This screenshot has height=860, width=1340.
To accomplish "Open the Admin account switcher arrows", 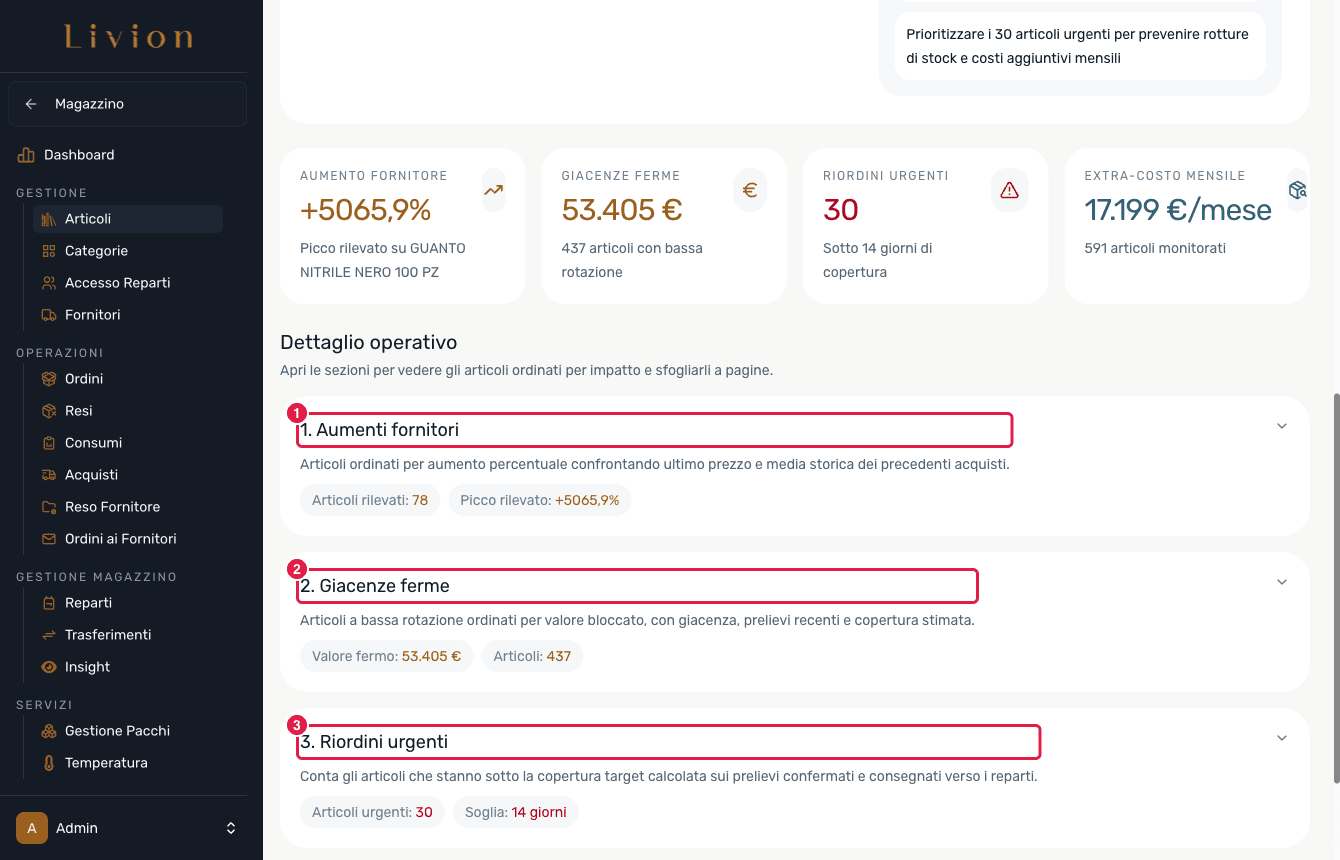I will pyautogui.click(x=231, y=828).
